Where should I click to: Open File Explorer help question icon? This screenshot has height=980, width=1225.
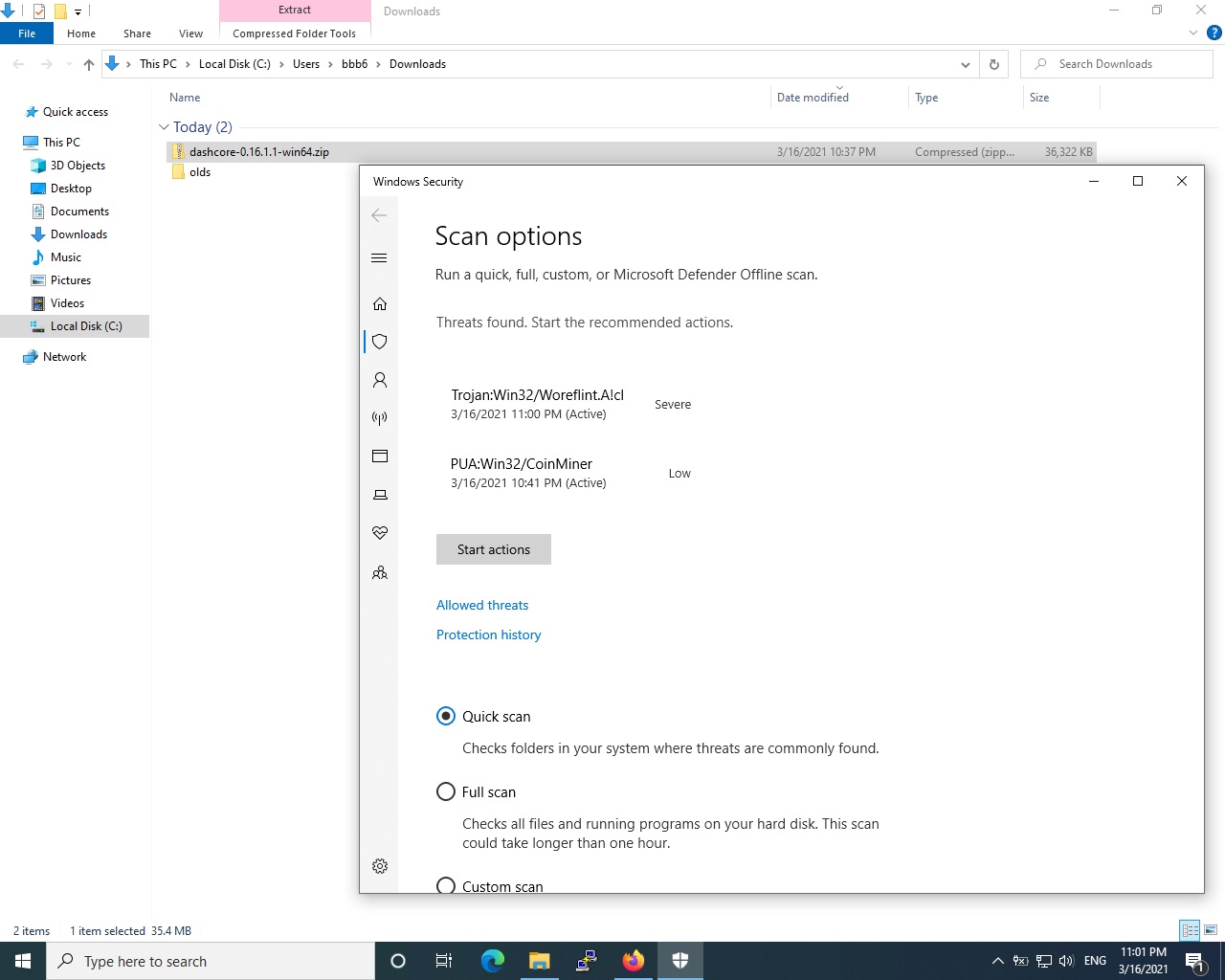click(x=1214, y=33)
